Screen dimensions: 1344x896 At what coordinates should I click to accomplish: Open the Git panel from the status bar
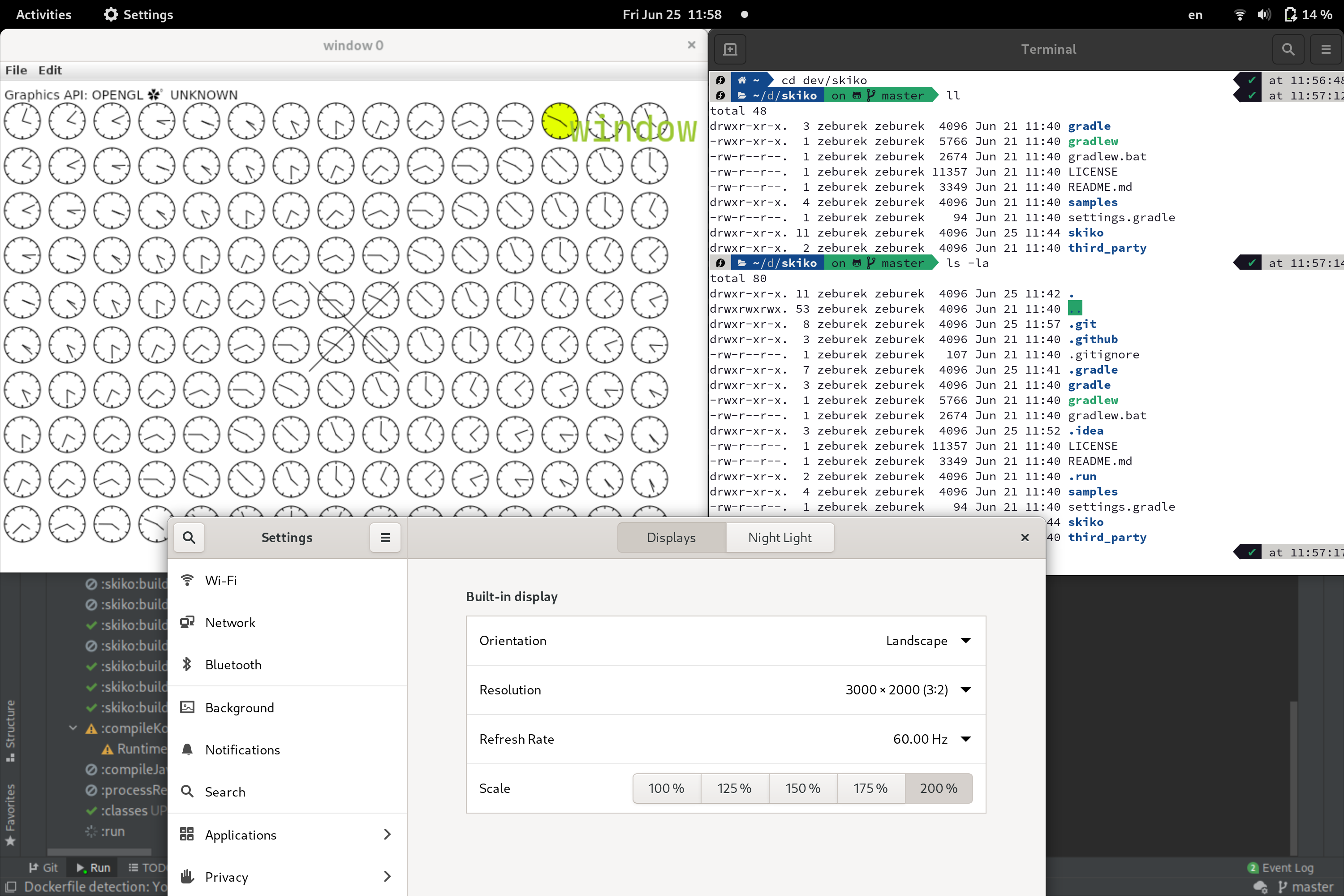pos(43,867)
